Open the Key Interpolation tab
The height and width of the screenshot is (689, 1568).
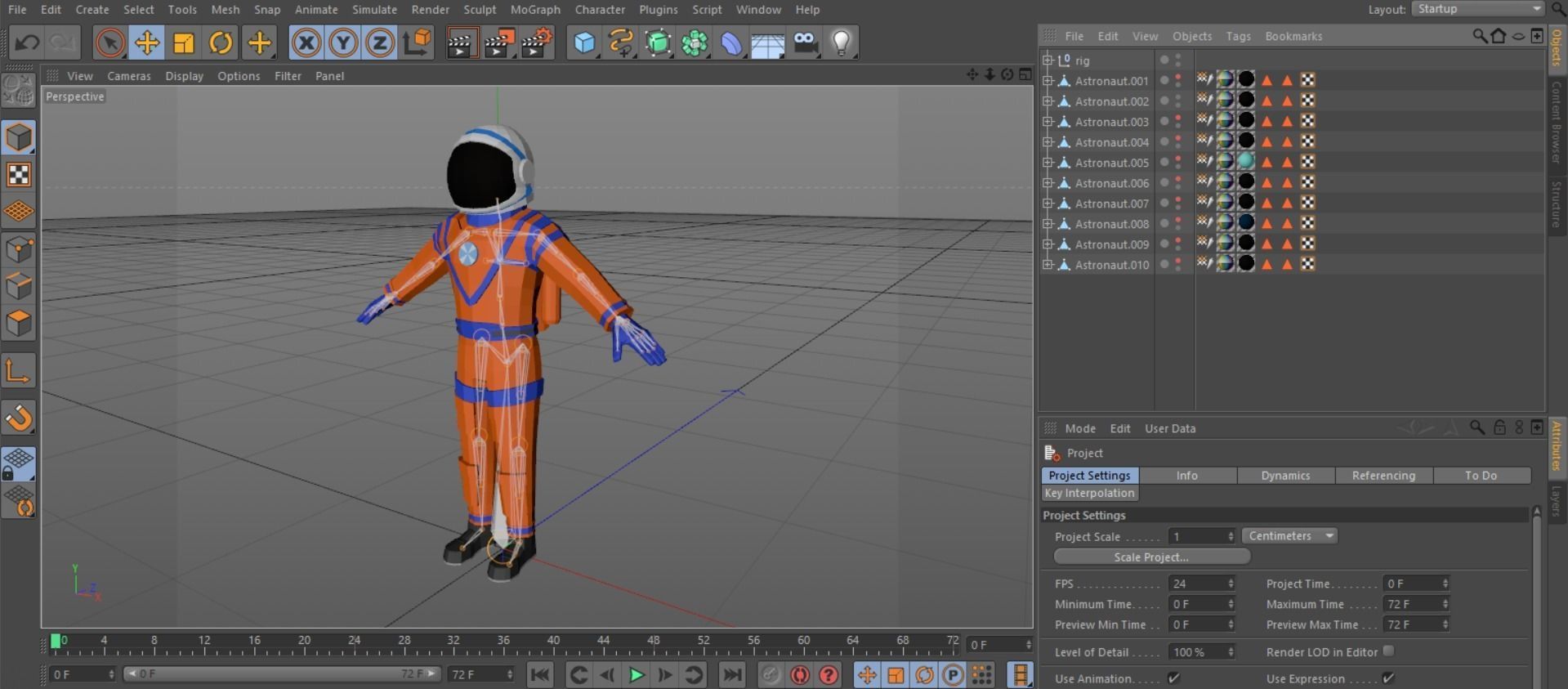coord(1089,493)
